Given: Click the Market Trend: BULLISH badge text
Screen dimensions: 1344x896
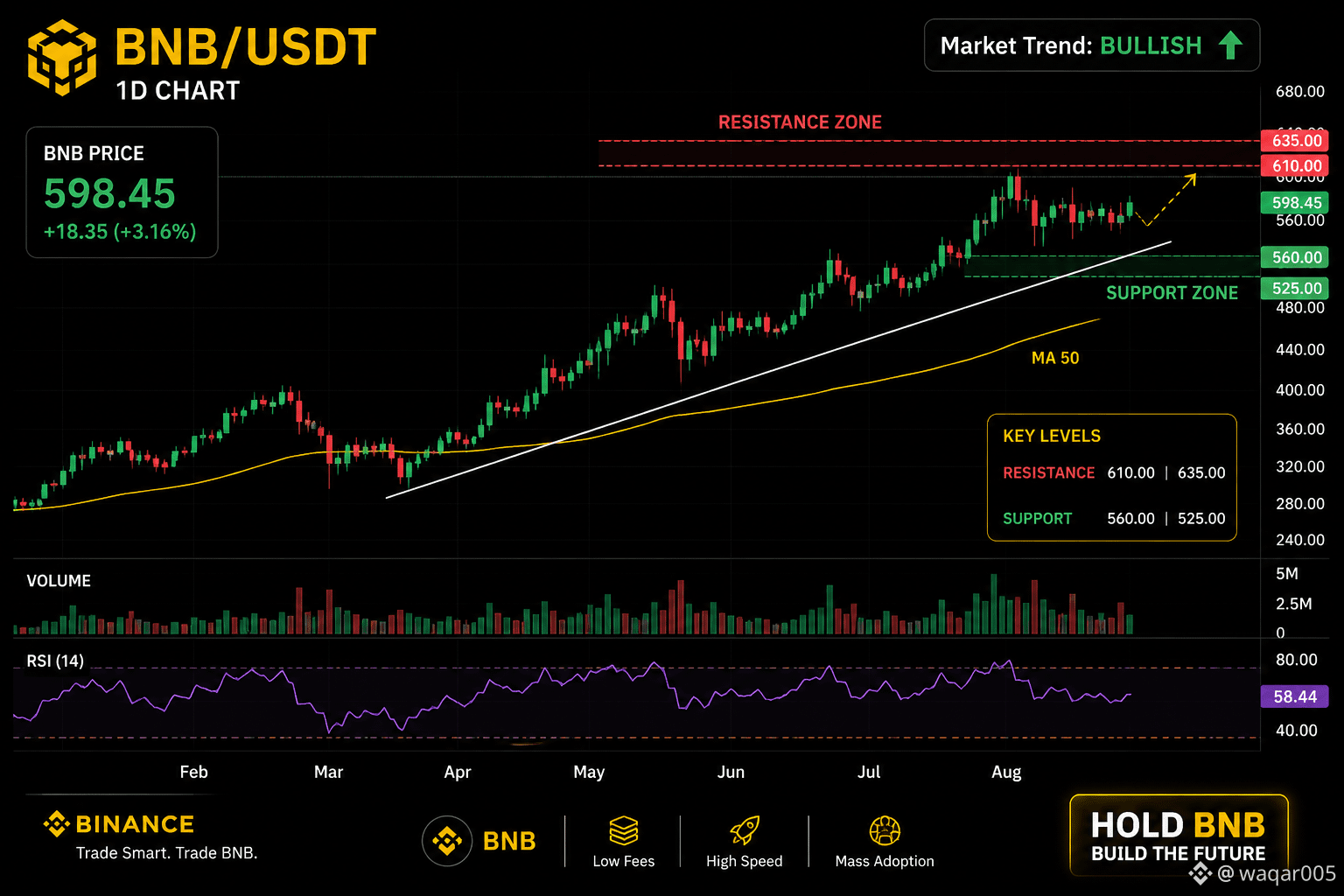Looking at the screenshot, I should (1071, 45).
